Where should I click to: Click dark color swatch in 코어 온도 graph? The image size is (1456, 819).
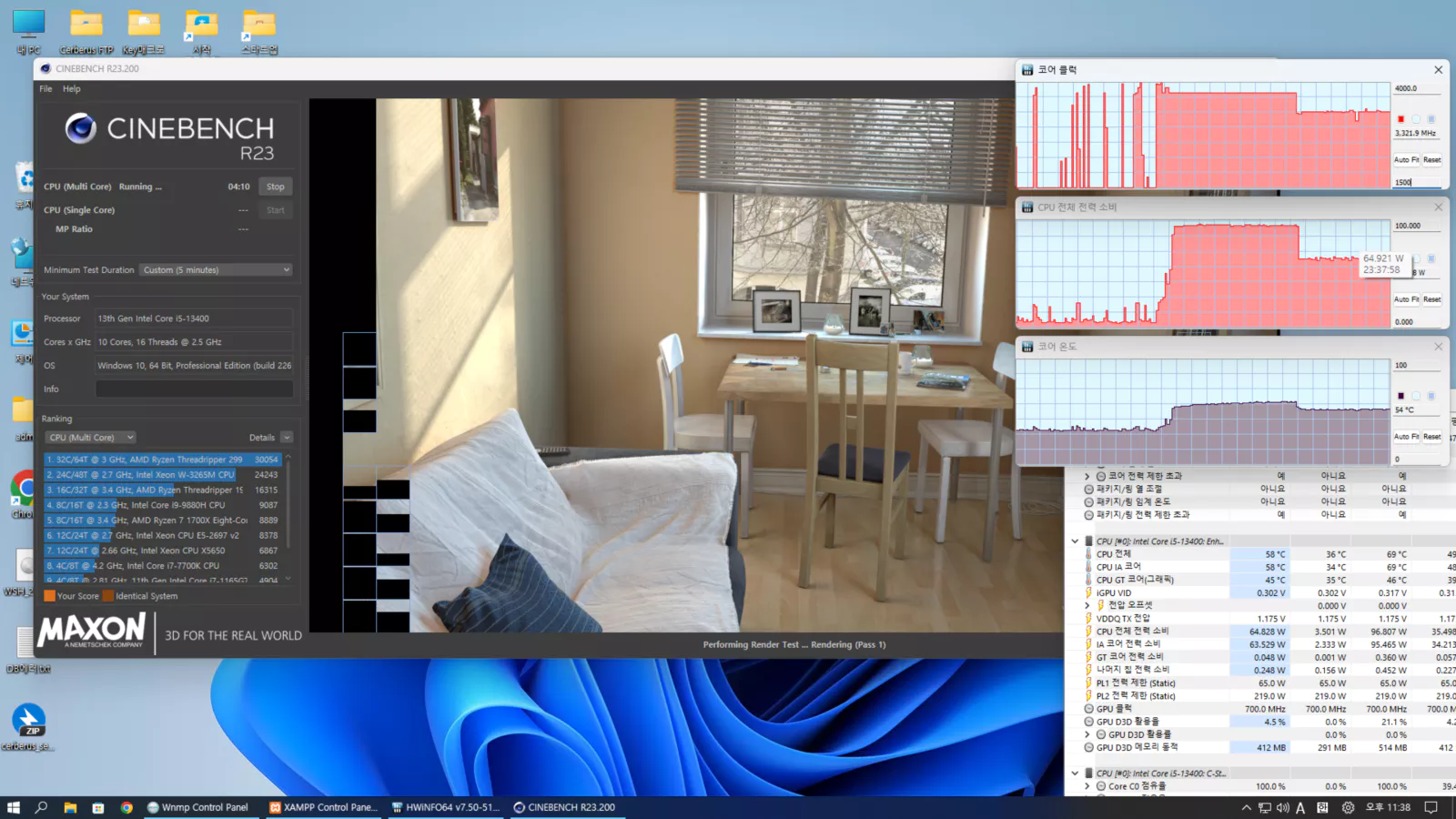pos(1400,396)
